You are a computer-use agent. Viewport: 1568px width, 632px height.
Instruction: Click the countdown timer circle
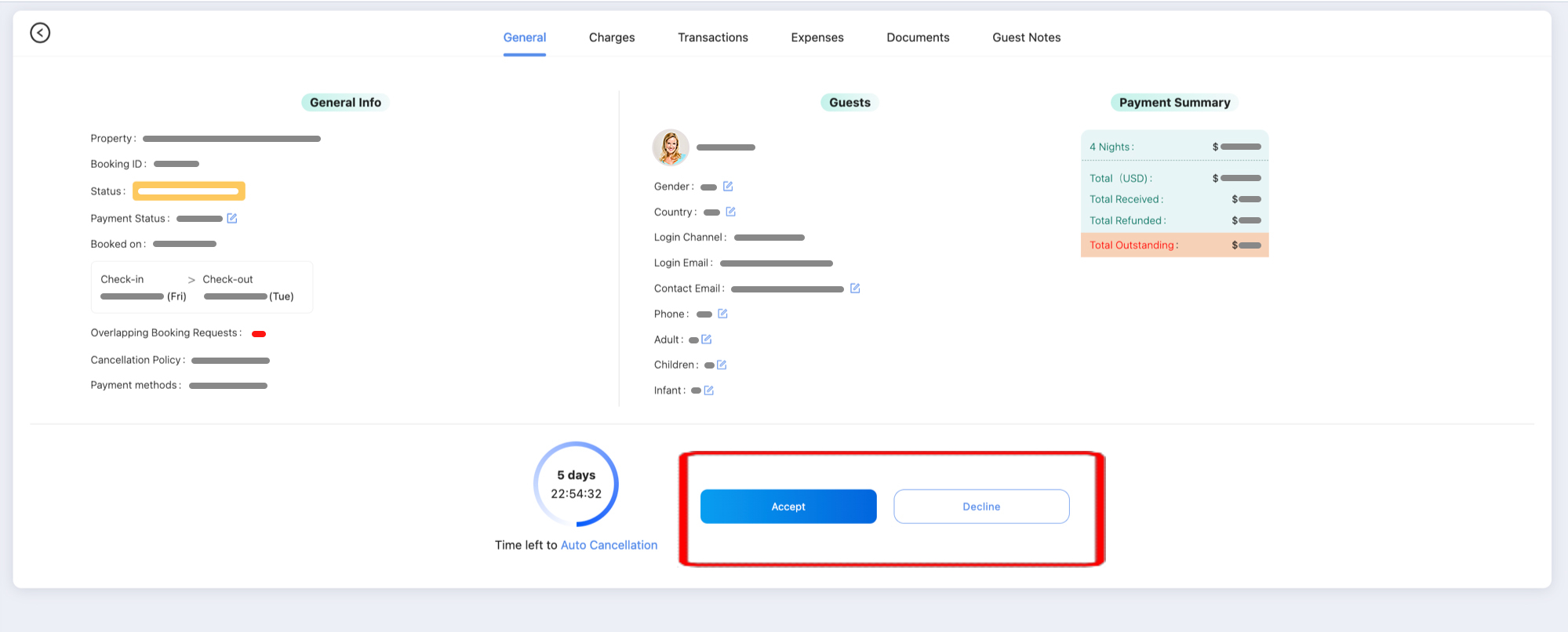(576, 484)
